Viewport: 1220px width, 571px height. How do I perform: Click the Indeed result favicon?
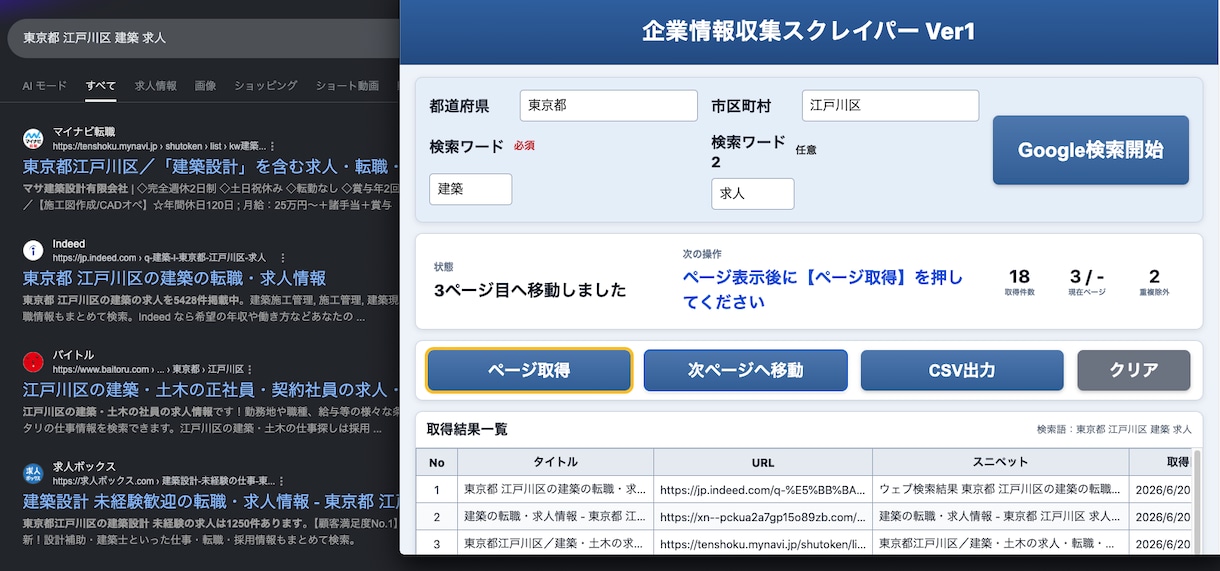[33, 250]
